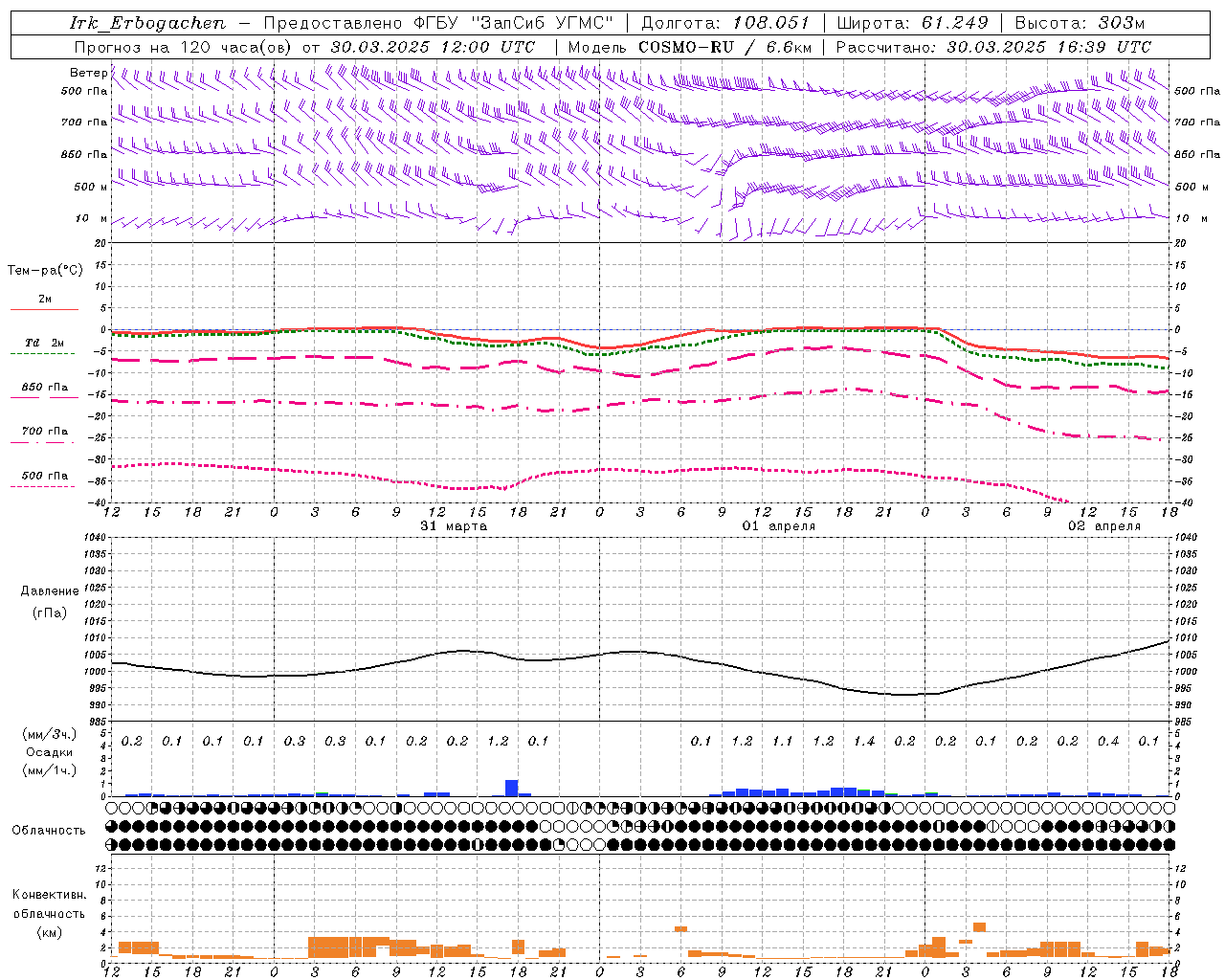Image resolution: width=1225 pixels, height=980 pixels.
Task: Click the "Осадки" precipitation label
Action: coord(49,752)
